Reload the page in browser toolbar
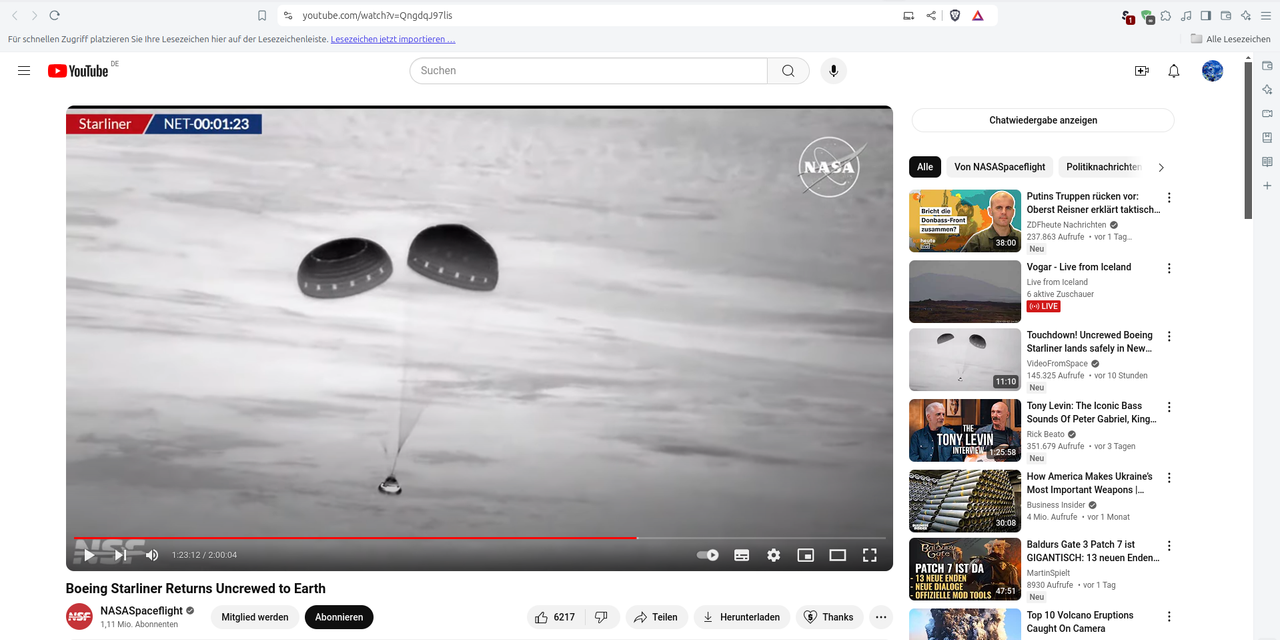Screen dimensions: 1280x640 54,15
